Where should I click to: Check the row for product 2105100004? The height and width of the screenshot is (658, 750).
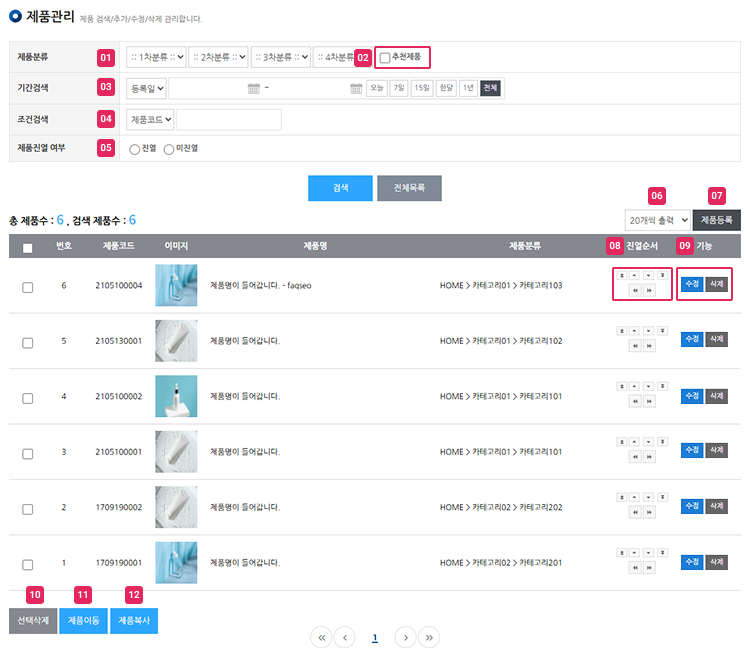28,287
